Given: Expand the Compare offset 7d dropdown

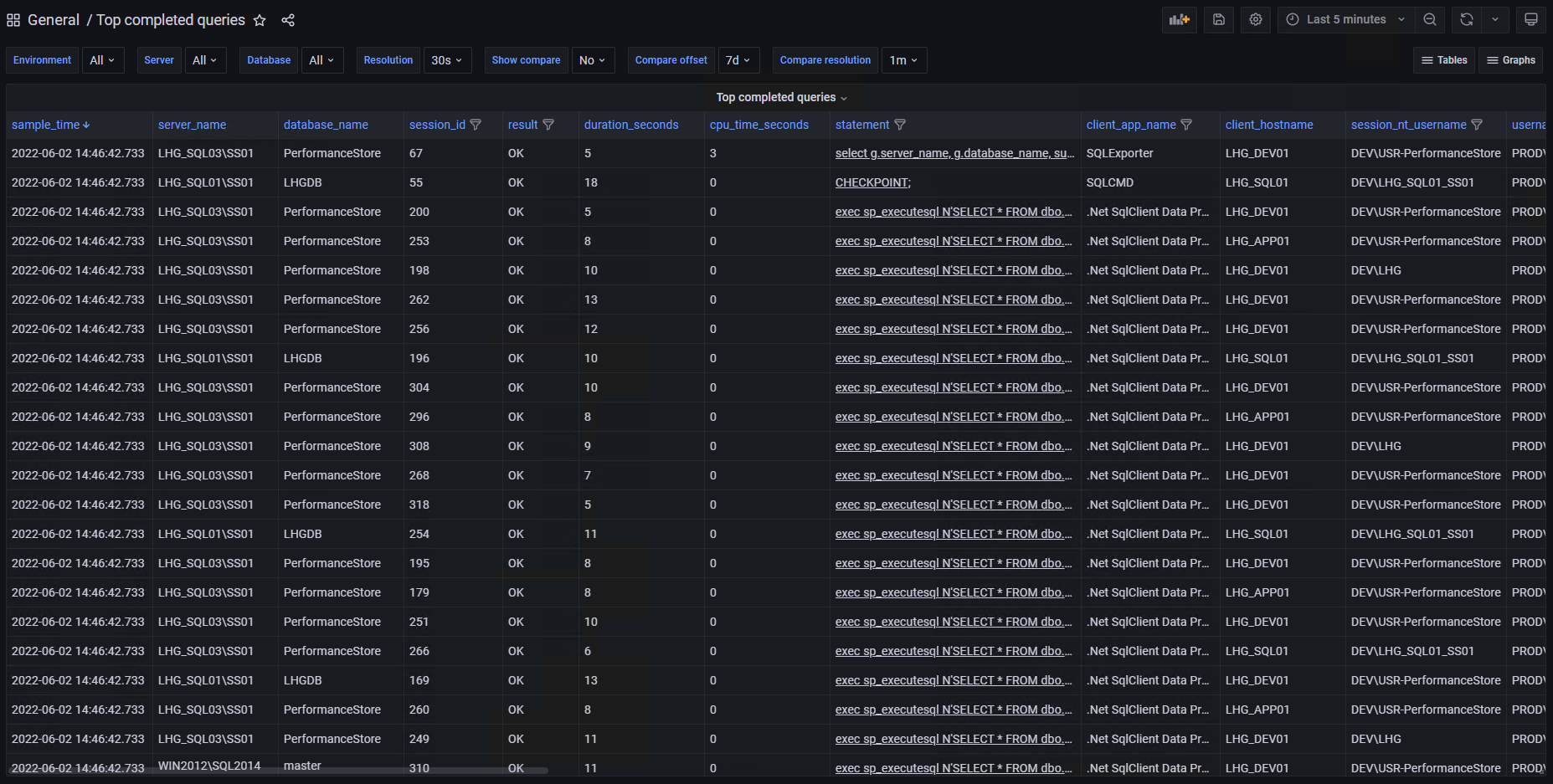Looking at the screenshot, I should coord(738,60).
